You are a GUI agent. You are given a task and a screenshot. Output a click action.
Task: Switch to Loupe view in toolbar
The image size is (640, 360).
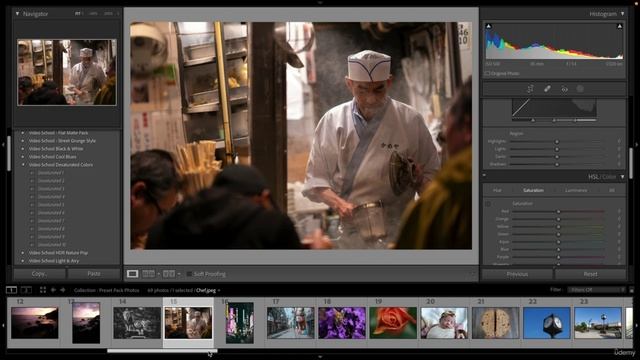pyautogui.click(x=132, y=274)
